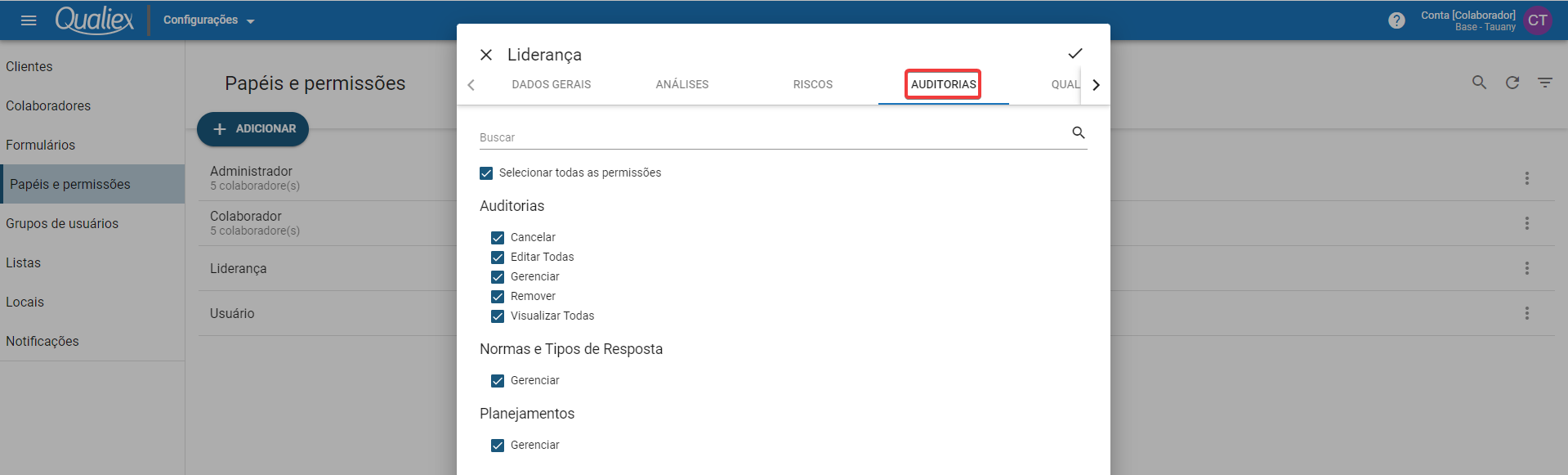Open Administrador row options menu
Viewport: 1568px width, 475px height.
pos(1526,178)
